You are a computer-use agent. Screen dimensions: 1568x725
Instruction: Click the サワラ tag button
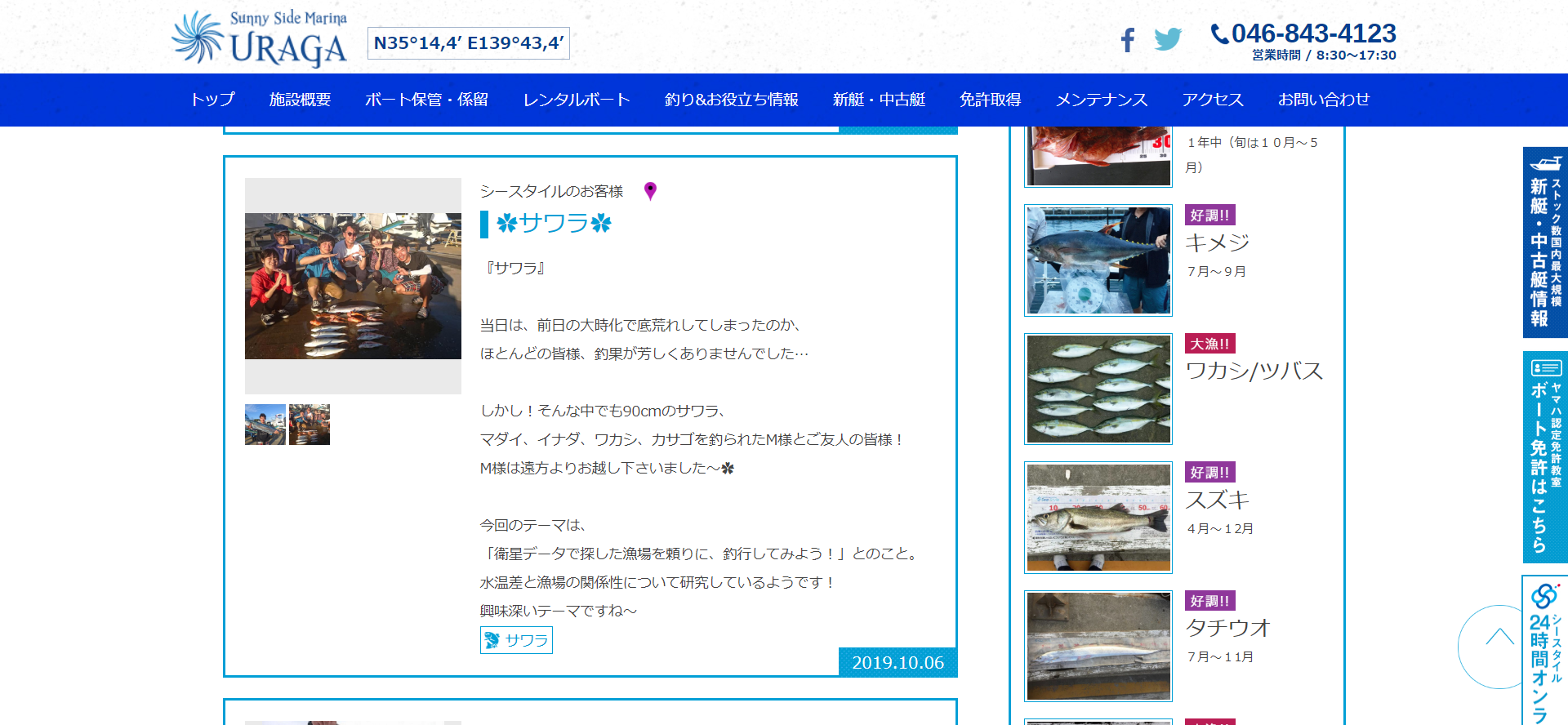[x=516, y=640]
